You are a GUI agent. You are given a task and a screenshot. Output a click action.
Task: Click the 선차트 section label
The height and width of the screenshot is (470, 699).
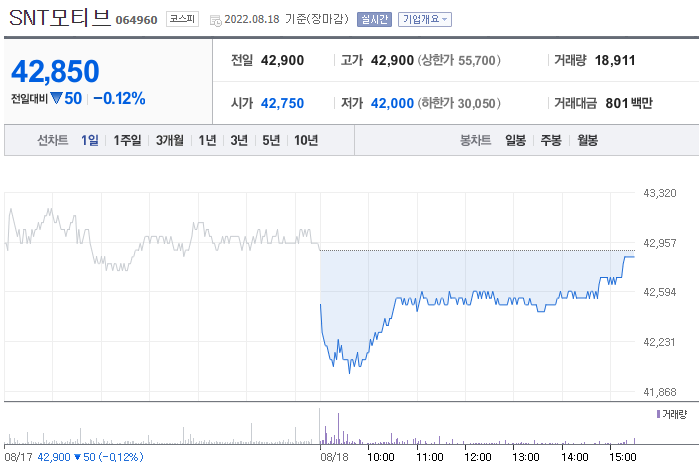click(53, 140)
